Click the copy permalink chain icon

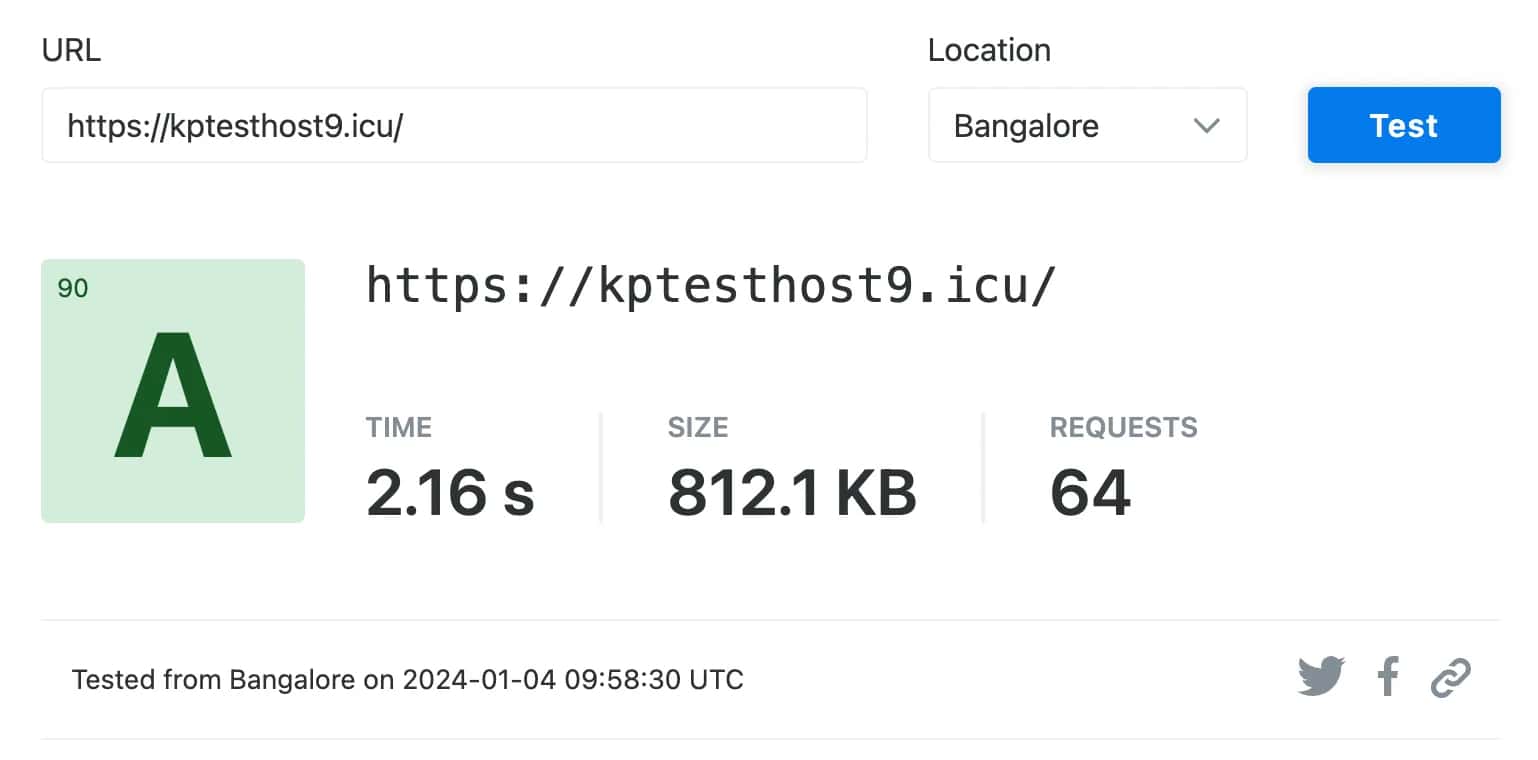click(x=1450, y=677)
